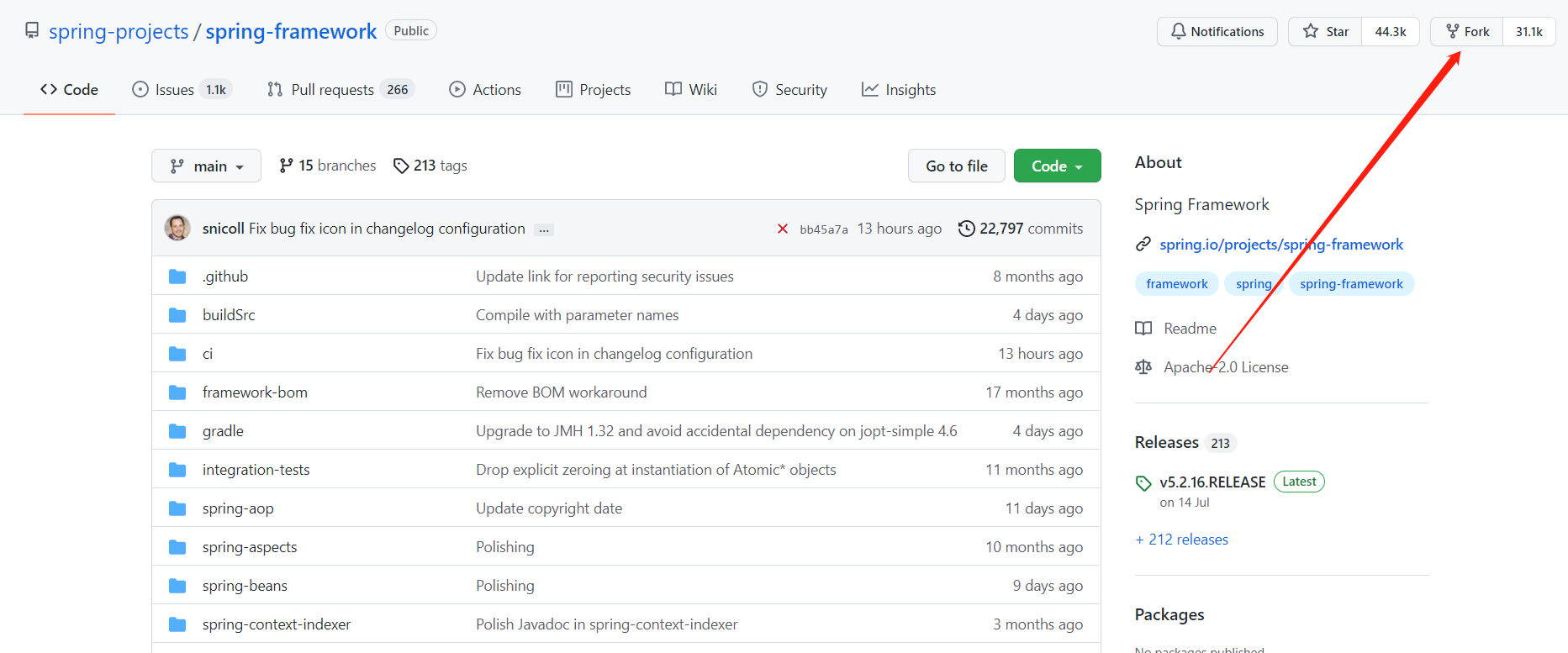
Task: Open the integration-tests folder
Action: tap(256, 469)
